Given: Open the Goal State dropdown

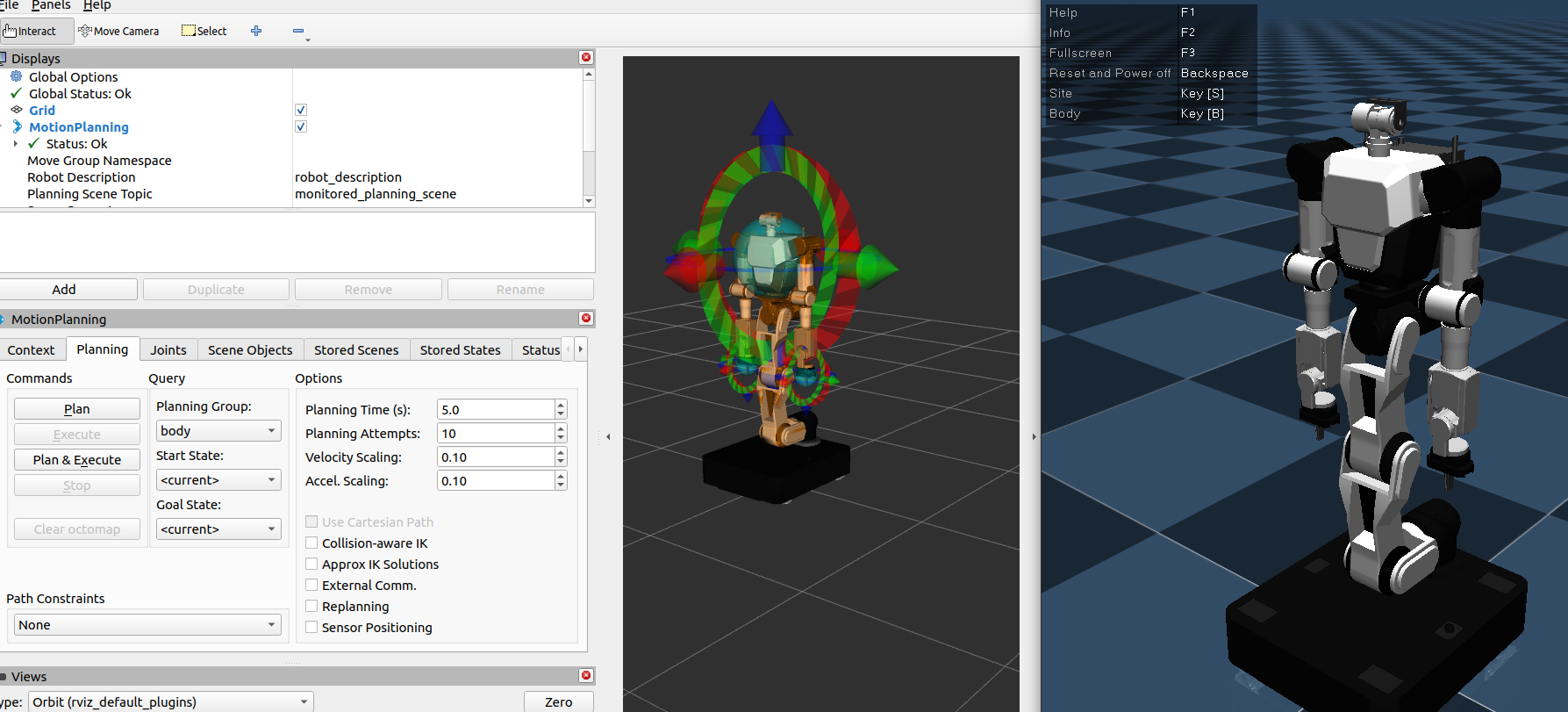Looking at the screenshot, I should 218,529.
